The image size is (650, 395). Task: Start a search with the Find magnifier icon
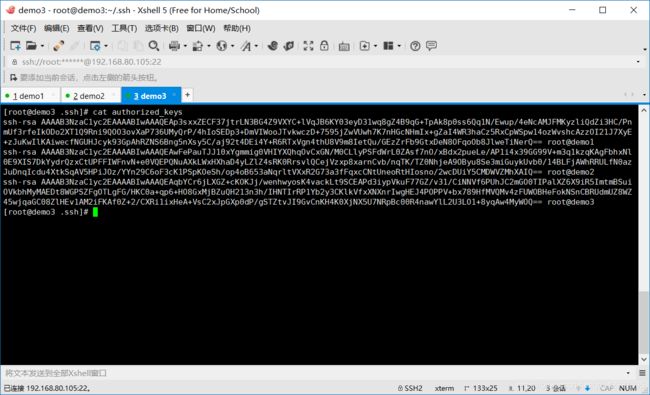pyautogui.click(x=154, y=46)
